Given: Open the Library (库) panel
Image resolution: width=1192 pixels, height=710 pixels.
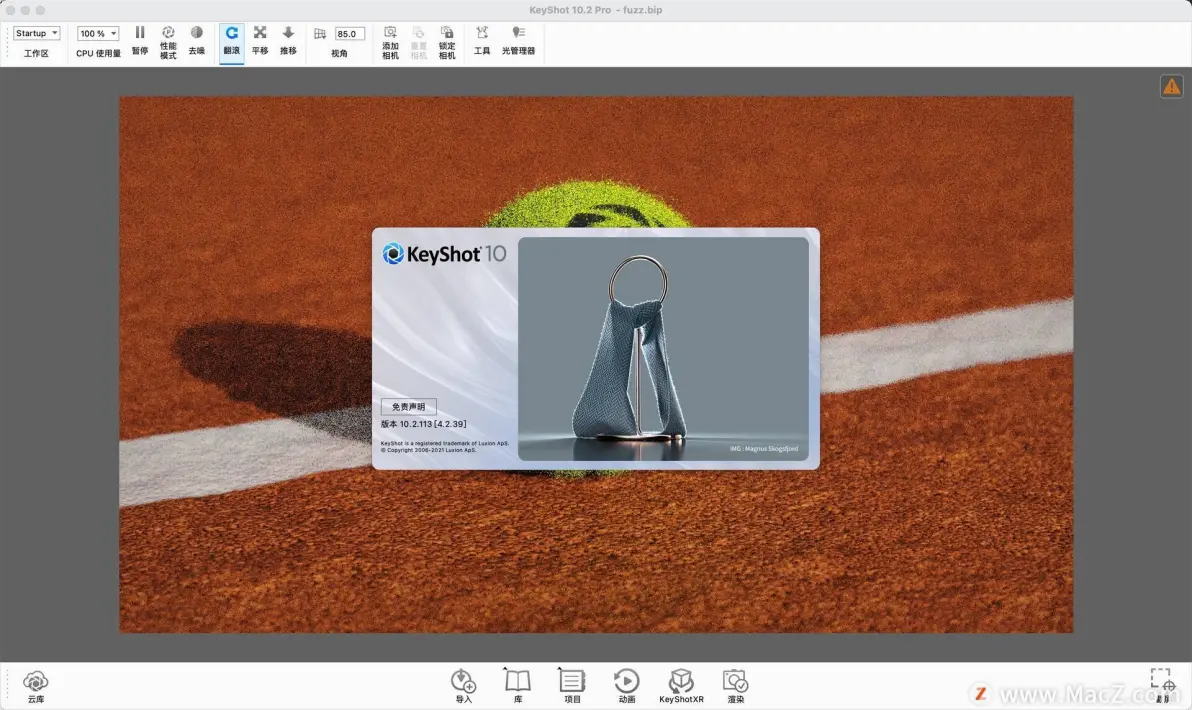Looking at the screenshot, I should tap(518, 686).
